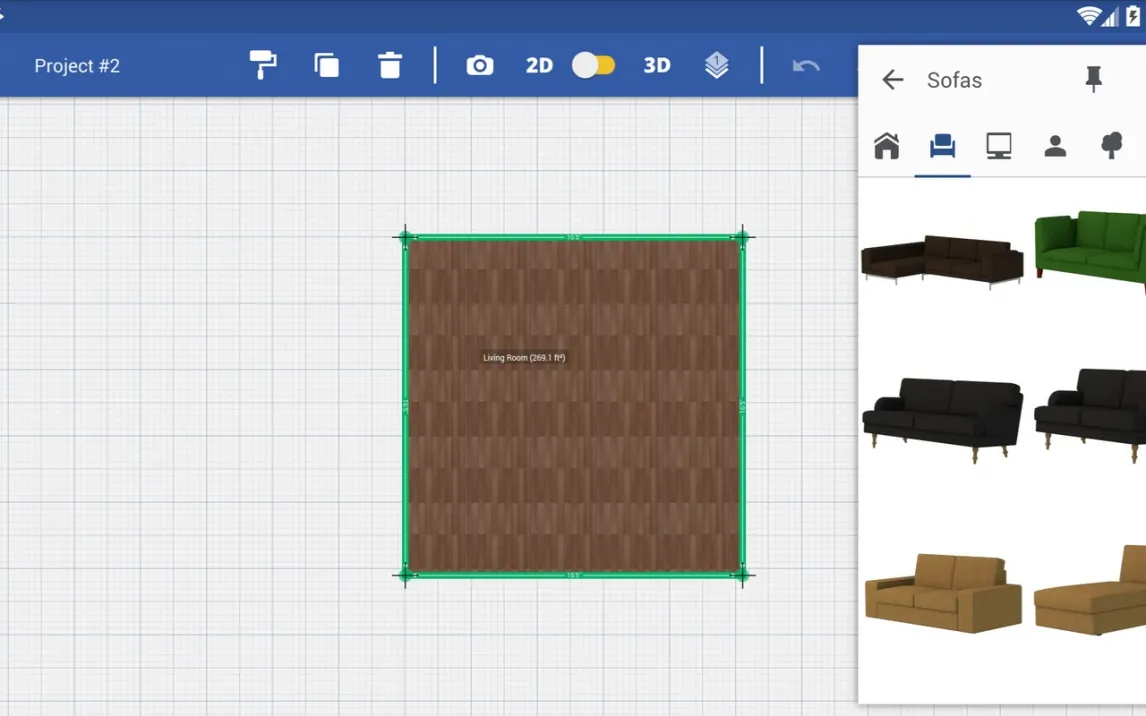Pin the Sofas catalog panel
This screenshot has width=1146, height=716.
click(x=1093, y=79)
